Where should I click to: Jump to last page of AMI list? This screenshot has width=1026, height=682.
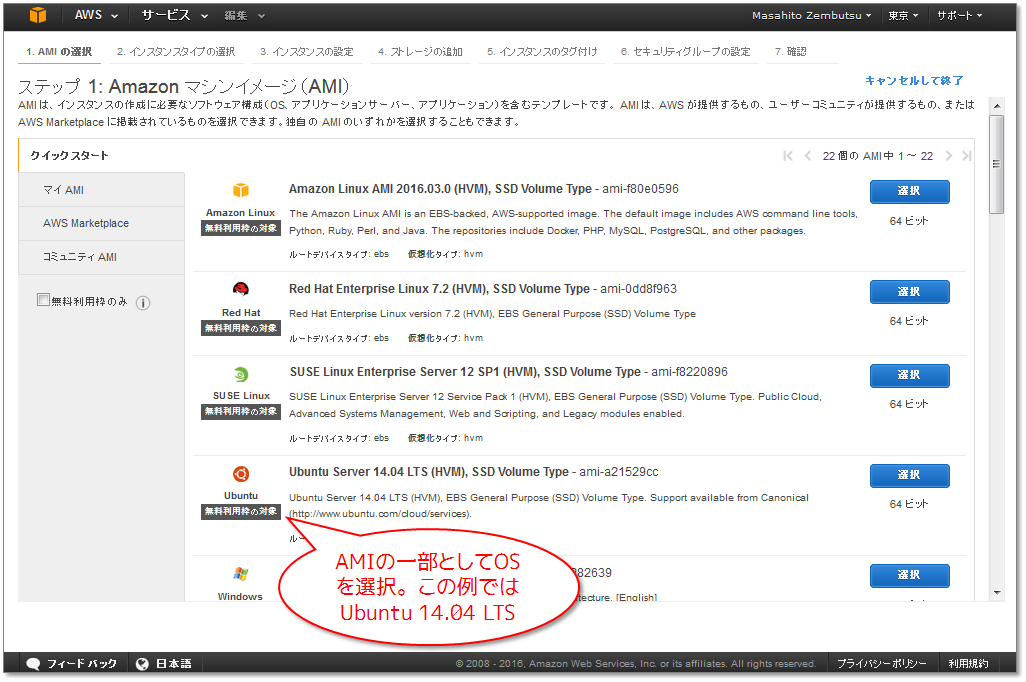click(x=966, y=156)
